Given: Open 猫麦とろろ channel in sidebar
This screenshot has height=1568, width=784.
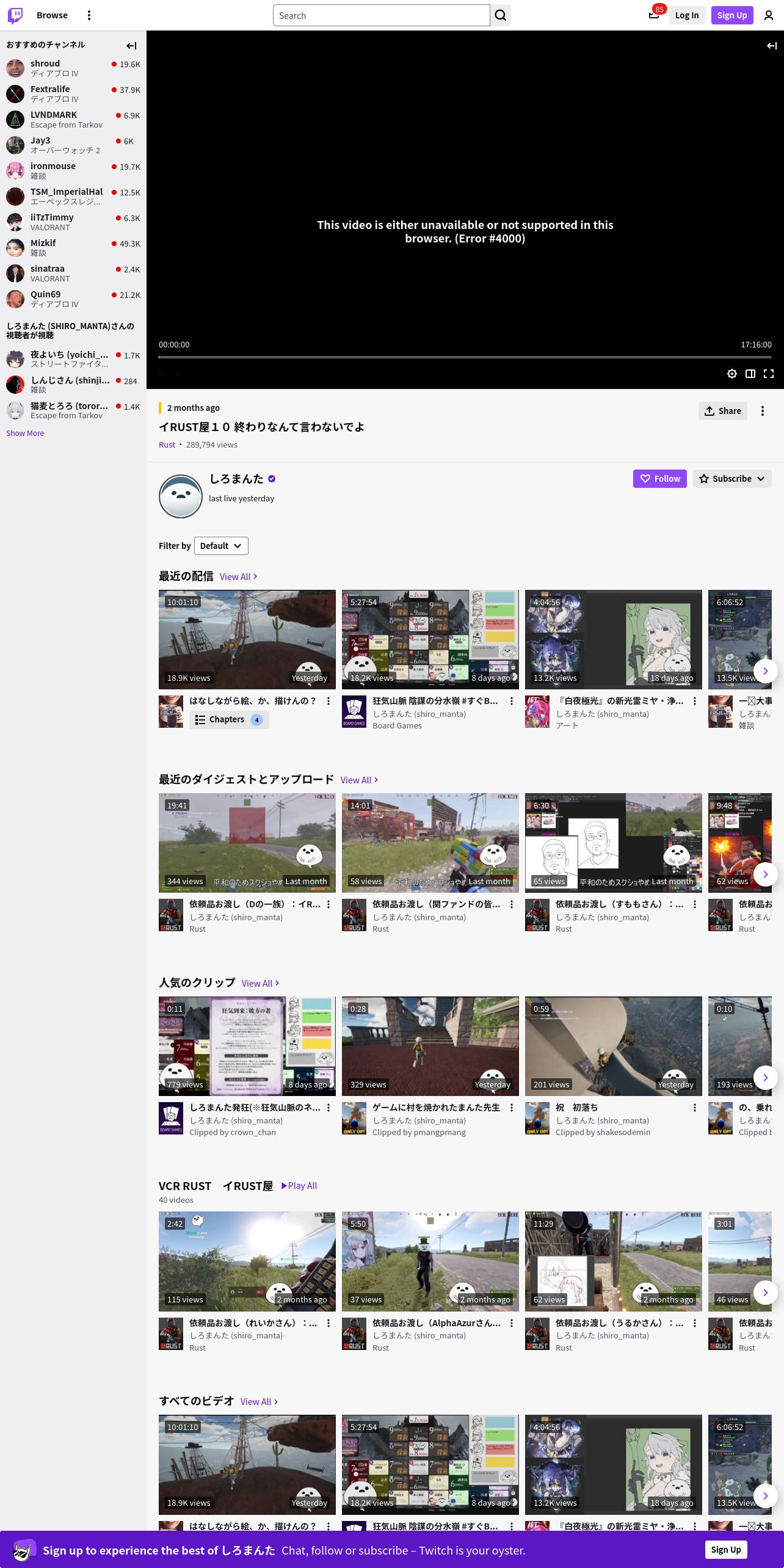Looking at the screenshot, I should [x=73, y=410].
